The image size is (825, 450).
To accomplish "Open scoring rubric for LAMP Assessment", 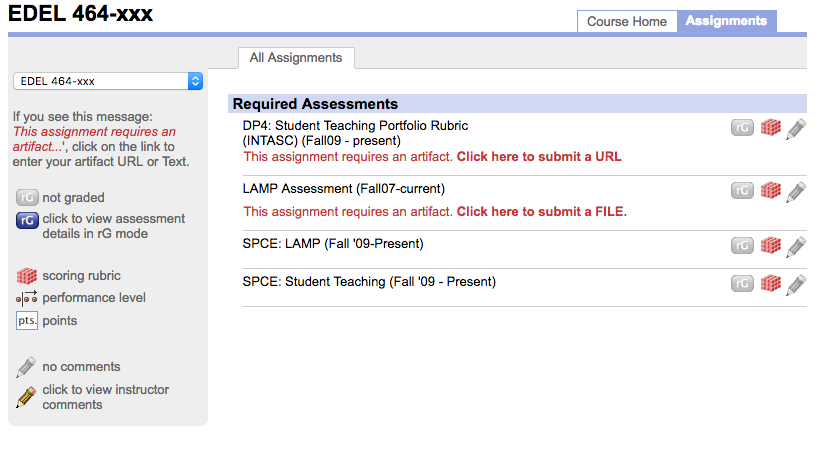I will [769, 190].
